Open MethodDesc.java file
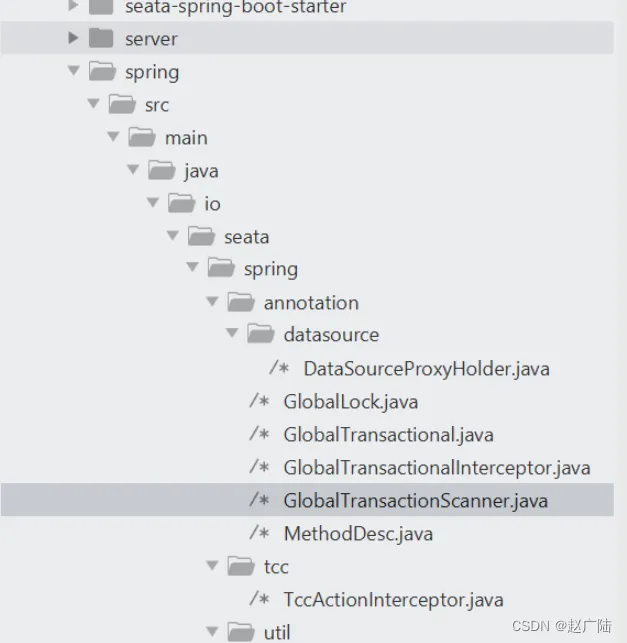 click(358, 534)
